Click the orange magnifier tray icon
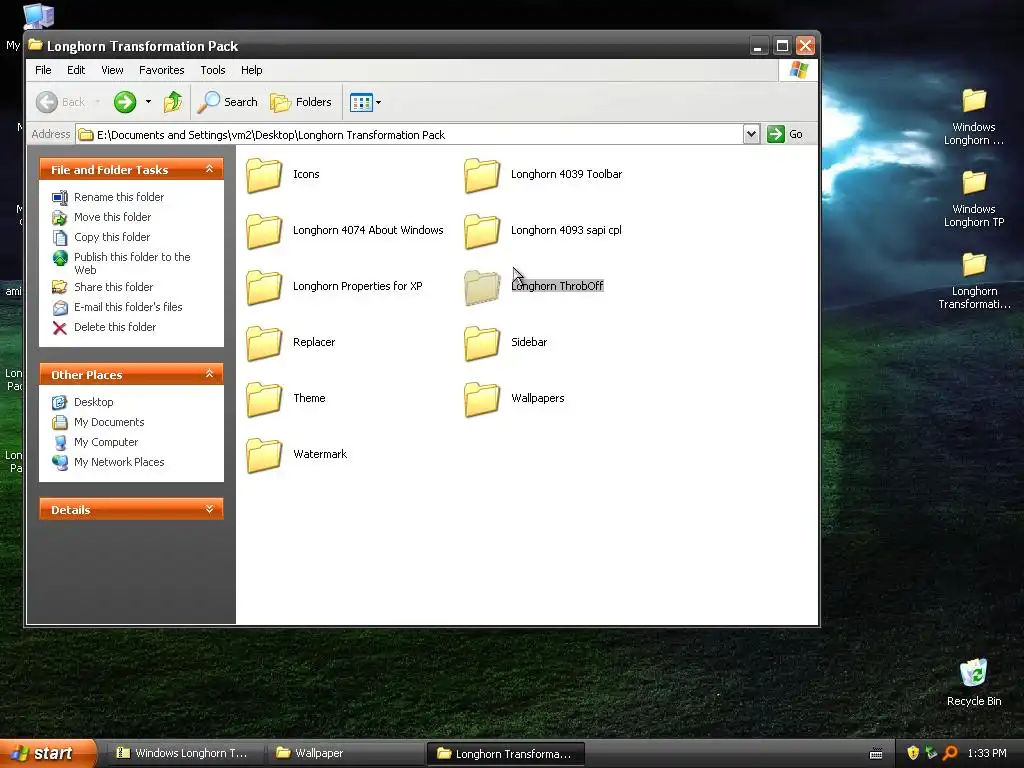The image size is (1024, 768). point(950,753)
